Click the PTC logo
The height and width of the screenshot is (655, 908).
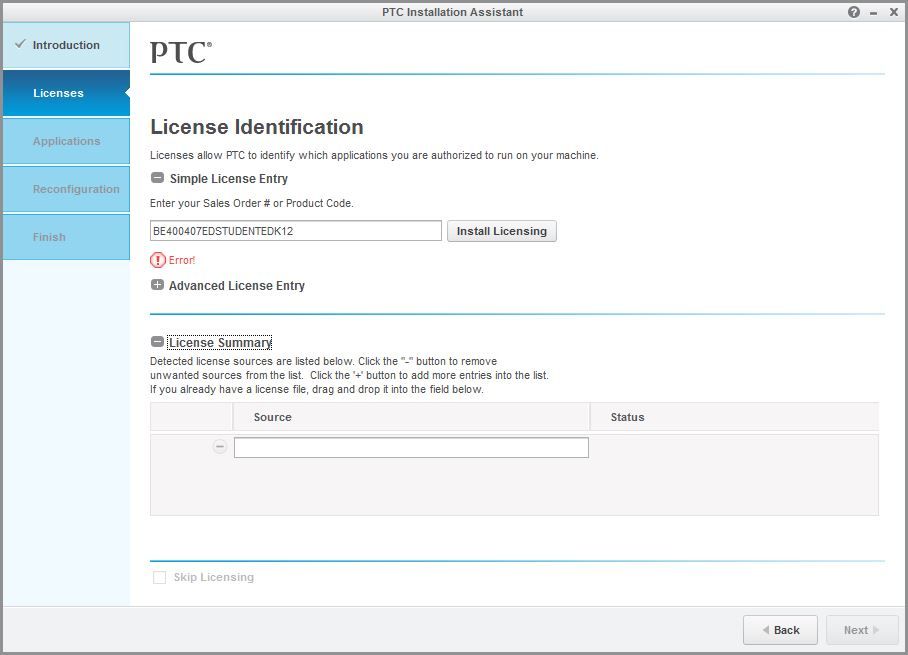181,52
